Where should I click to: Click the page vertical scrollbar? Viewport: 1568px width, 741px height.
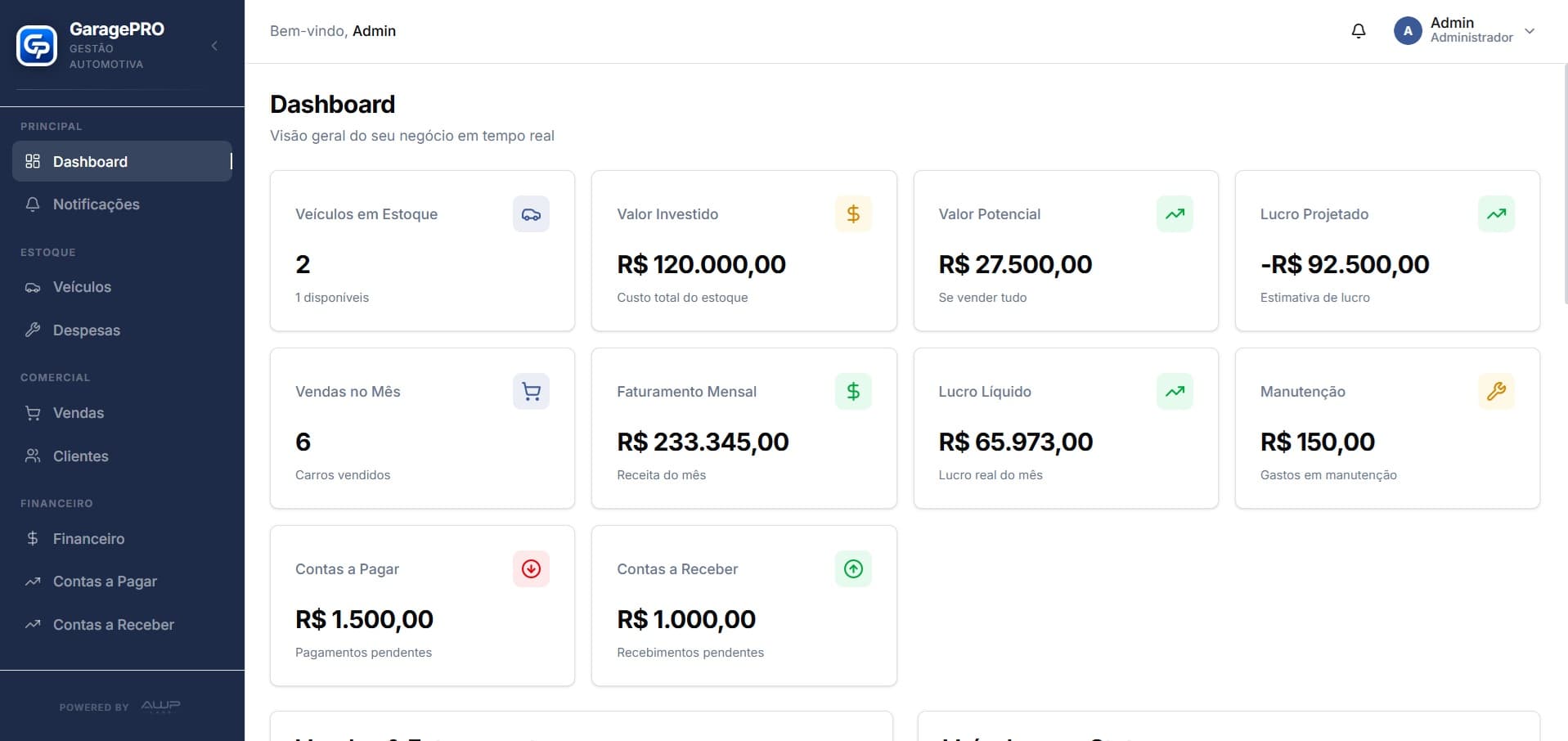pyautogui.click(x=1564, y=184)
